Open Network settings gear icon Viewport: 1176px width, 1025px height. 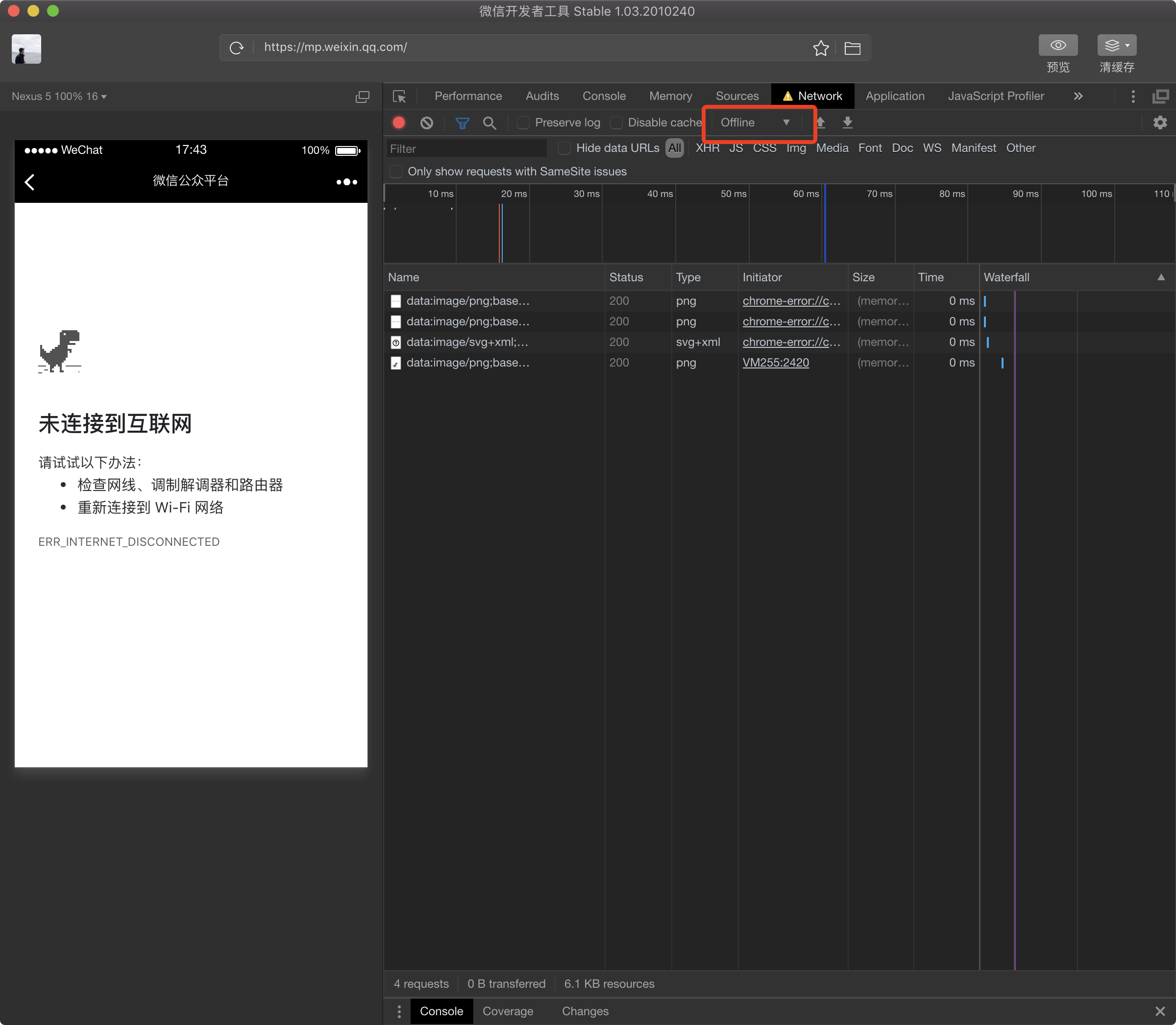pos(1160,122)
